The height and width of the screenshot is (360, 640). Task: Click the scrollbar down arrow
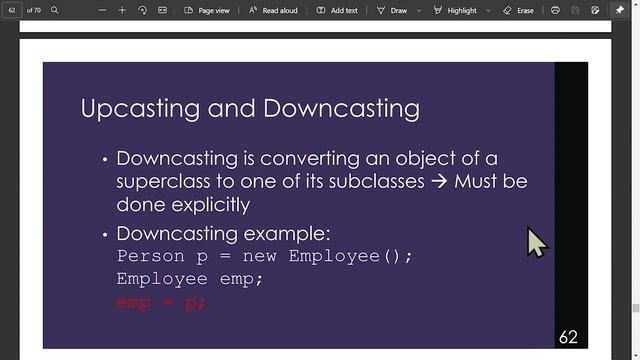tap(636, 356)
